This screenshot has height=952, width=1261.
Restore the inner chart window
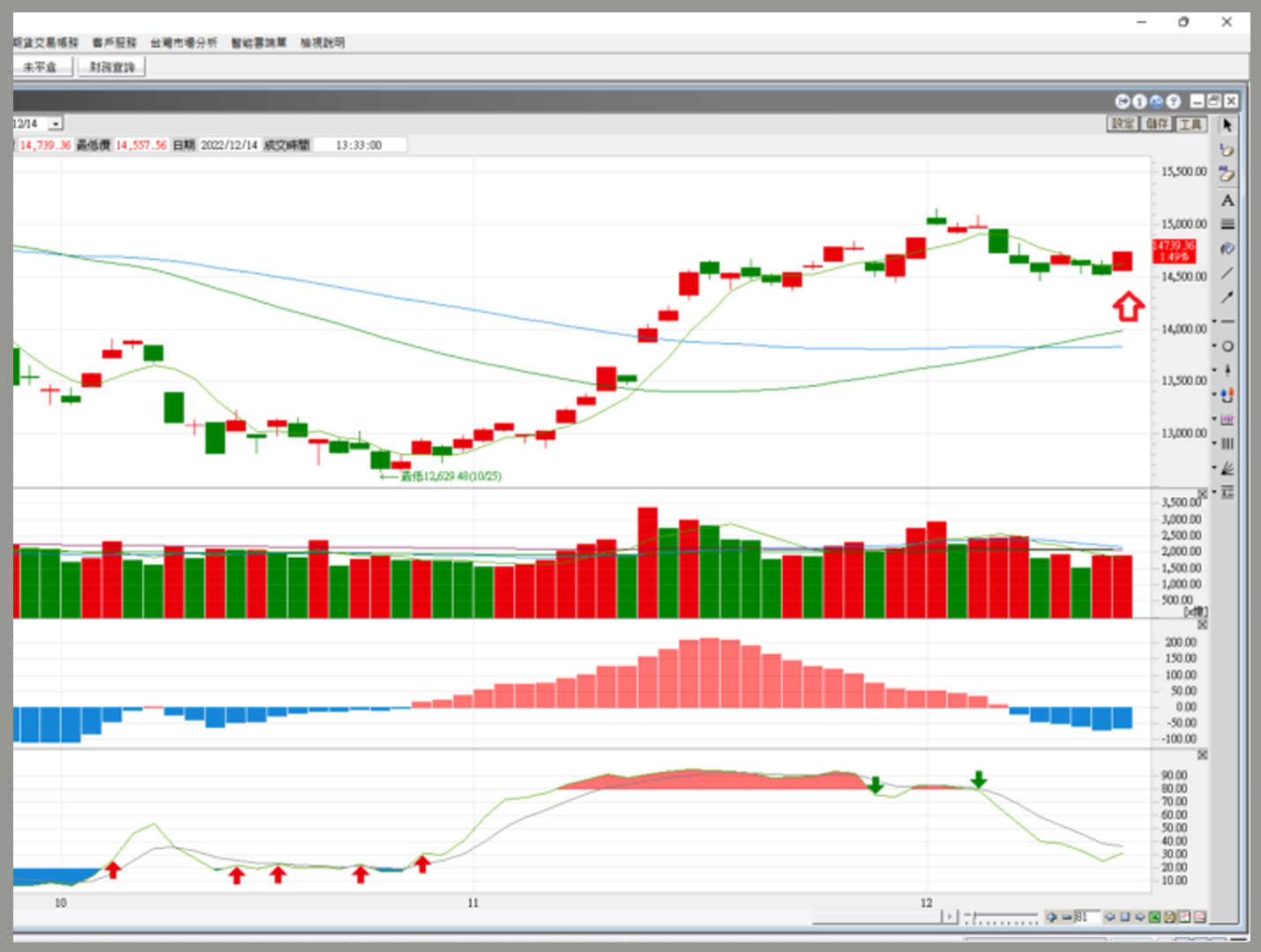tap(1213, 101)
